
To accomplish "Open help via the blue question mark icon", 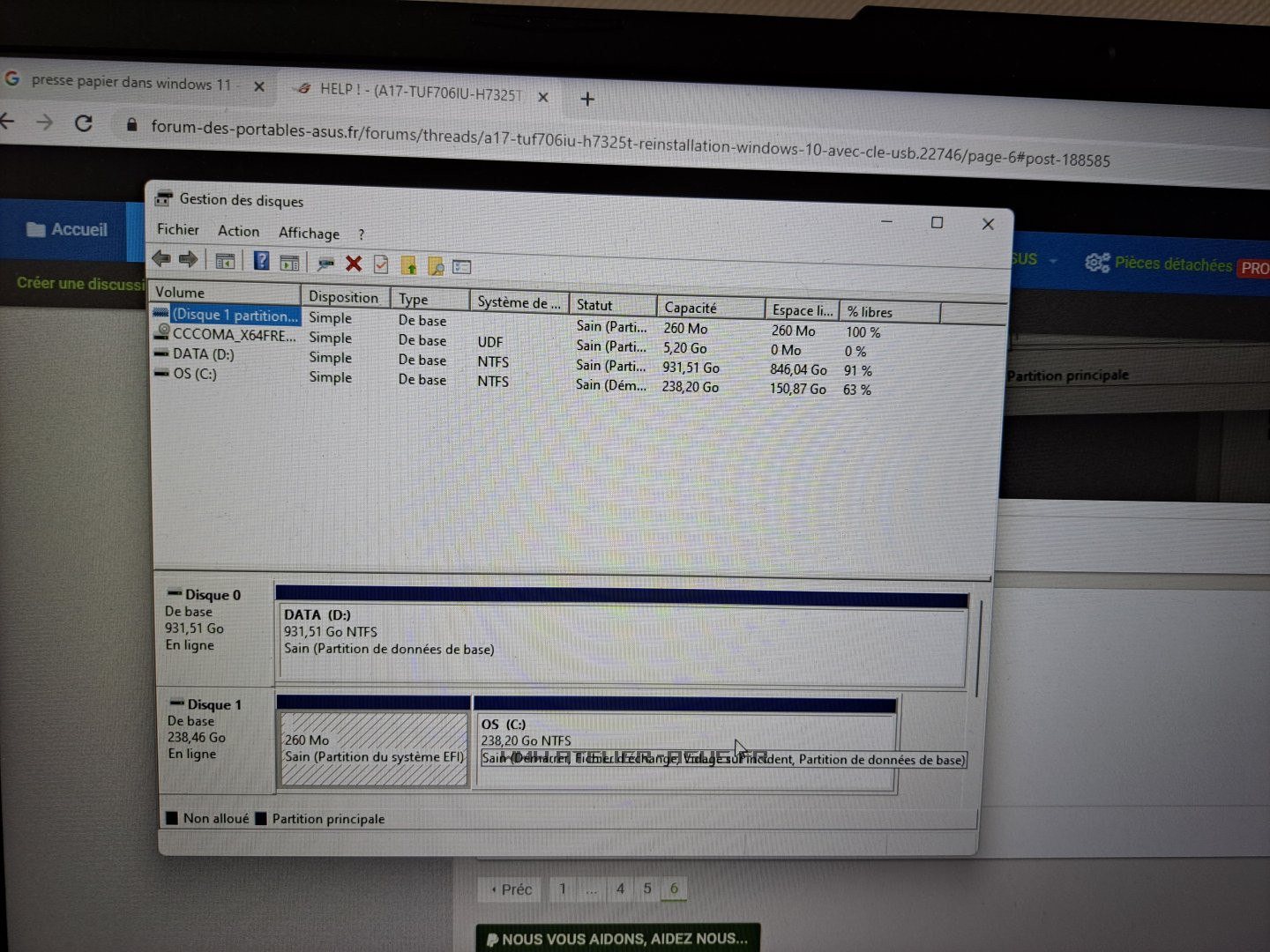I will [x=262, y=261].
